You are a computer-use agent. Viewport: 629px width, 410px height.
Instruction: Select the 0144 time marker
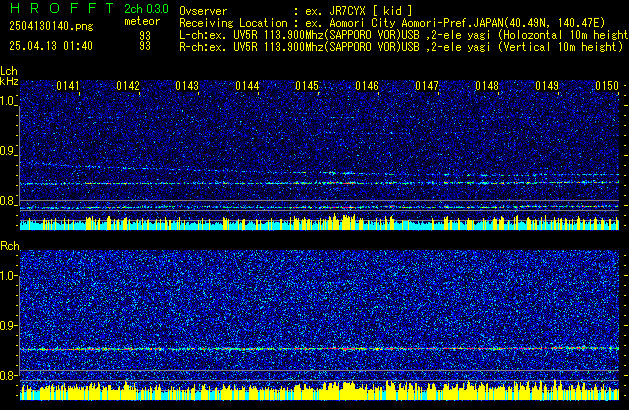[247, 86]
